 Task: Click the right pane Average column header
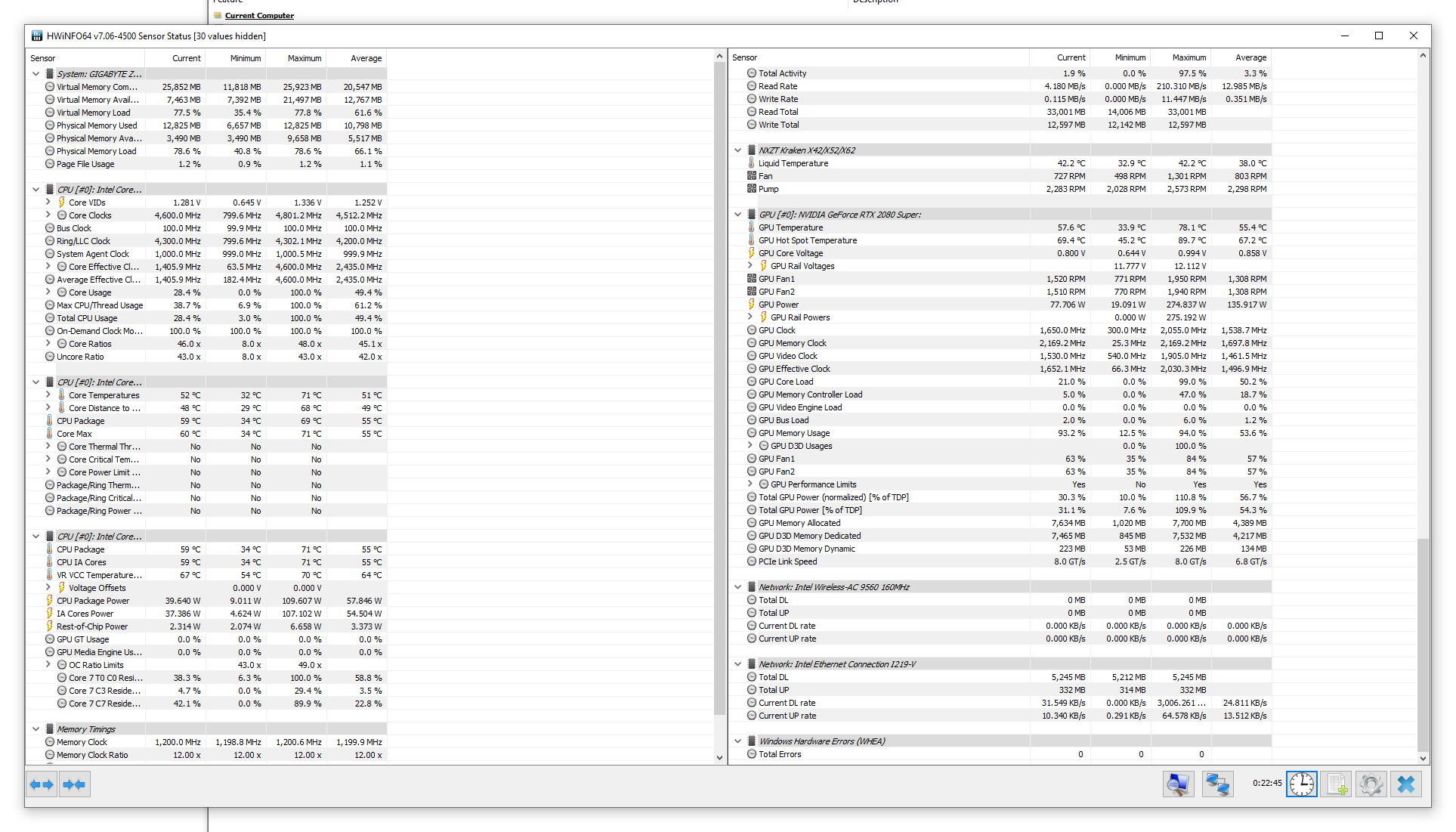[x=1250, y=57]
